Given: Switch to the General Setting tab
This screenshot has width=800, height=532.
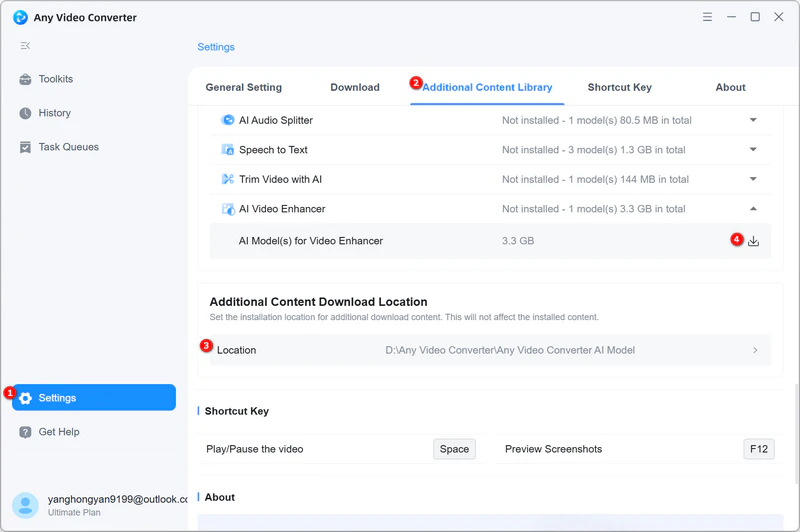Looking at the screenshot, I should click(243, 87).
